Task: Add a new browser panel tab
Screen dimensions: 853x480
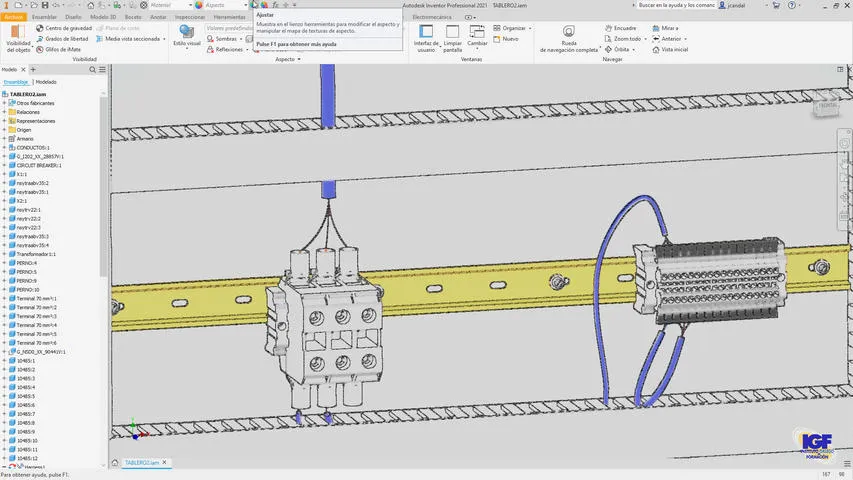Action: click(x=33, y=70)
